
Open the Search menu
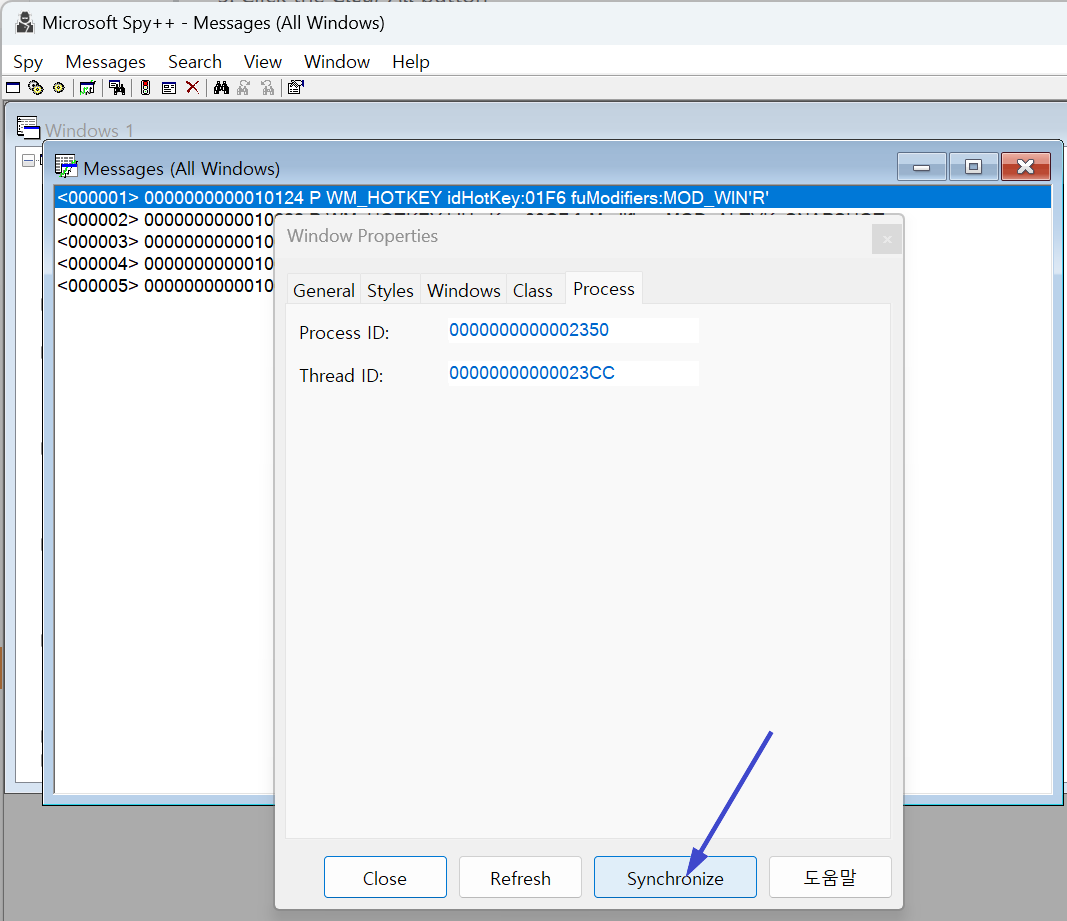(x=195, y=62)
